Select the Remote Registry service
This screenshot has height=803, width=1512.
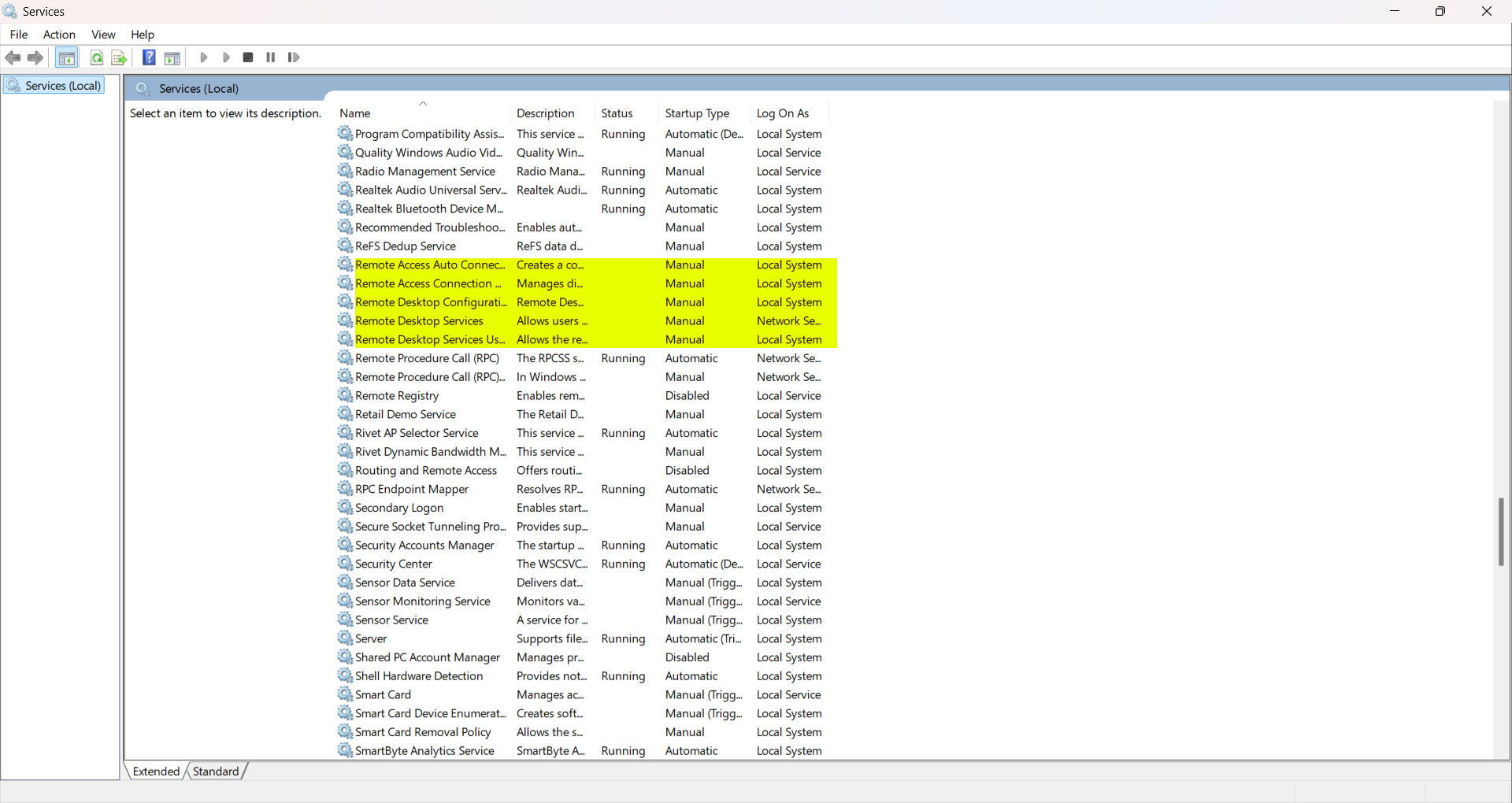pos(397,396)
